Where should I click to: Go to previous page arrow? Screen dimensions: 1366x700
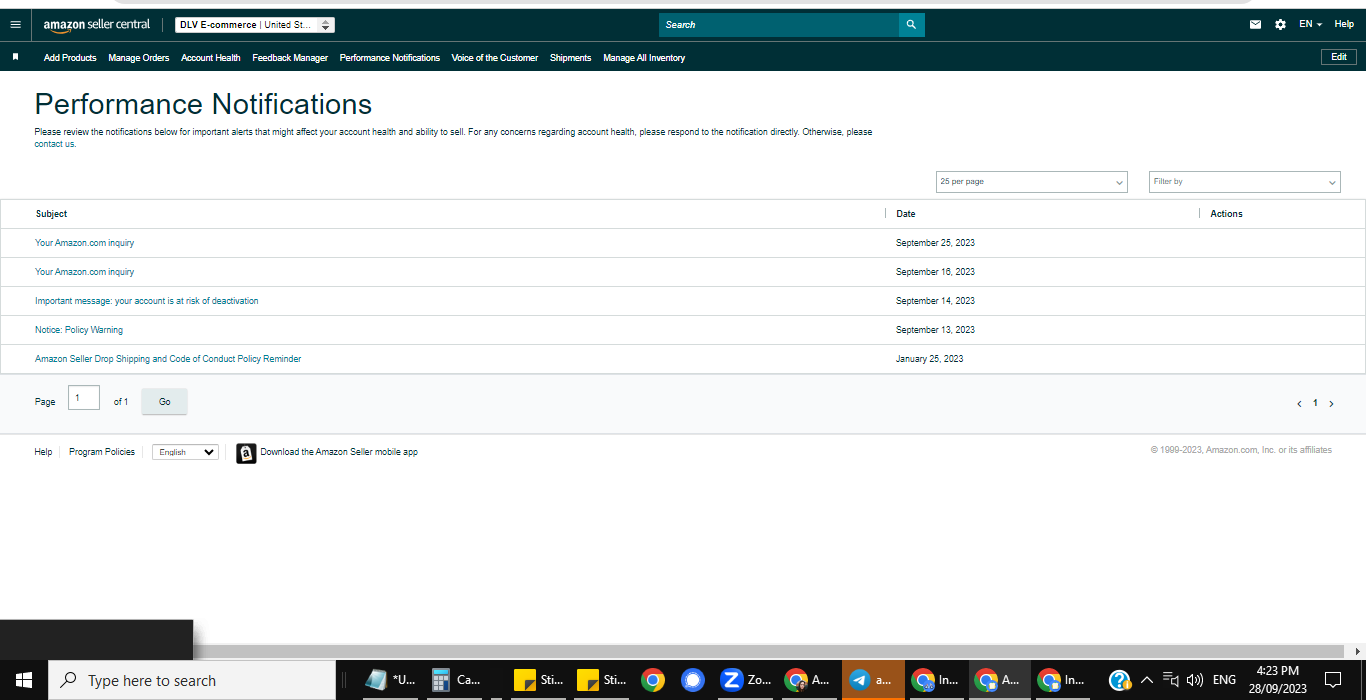click(1299, 404)
